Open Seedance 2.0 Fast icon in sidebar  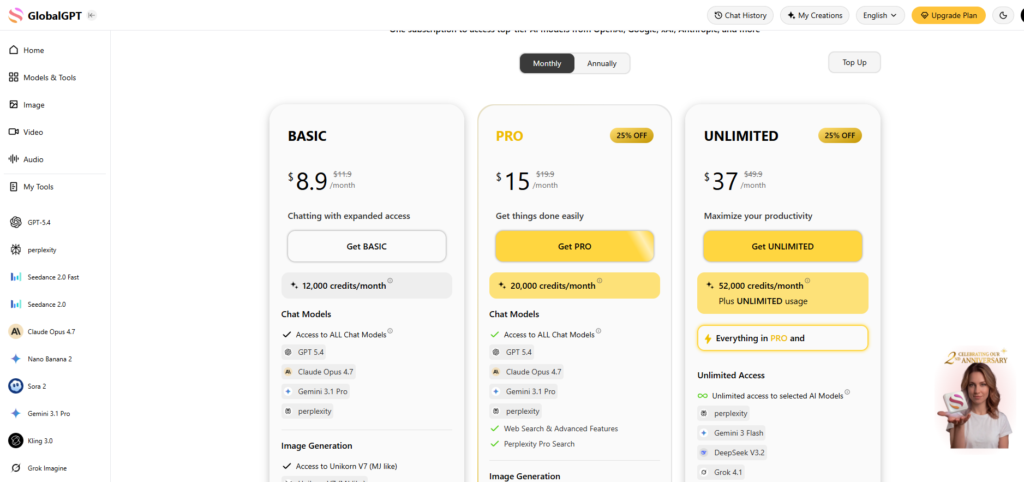click(x=16, y=277)
